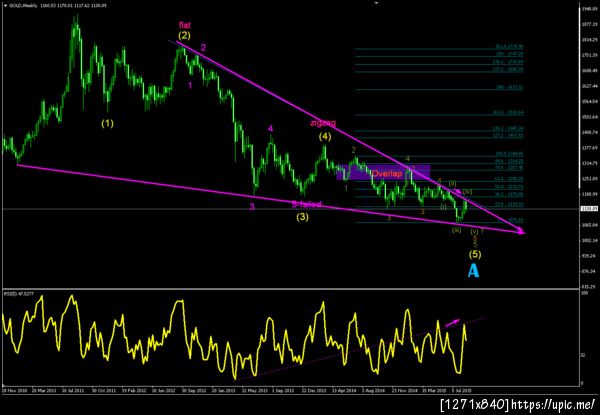Select the large blue 'A' label
The image size is (600, 415).
(x=474, y=271)
